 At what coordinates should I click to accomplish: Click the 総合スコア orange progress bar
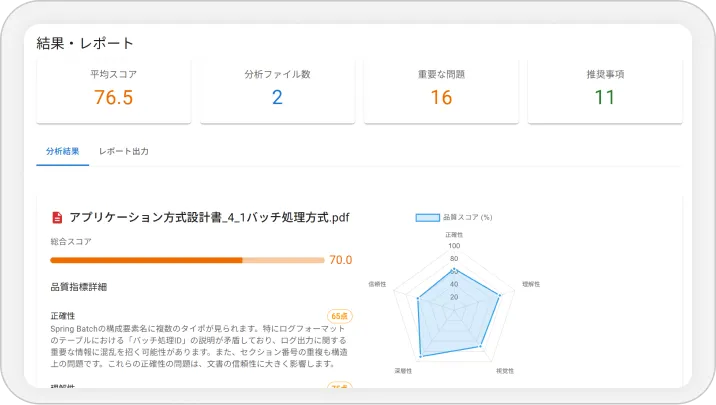pyautogui.click(x=187, y=260)
